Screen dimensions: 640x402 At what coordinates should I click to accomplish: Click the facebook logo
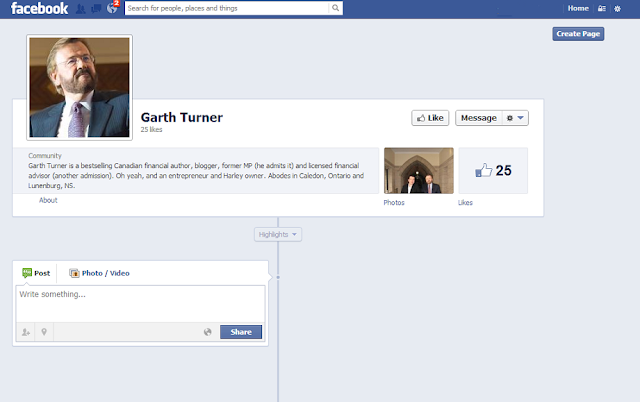tap(39, 8)
